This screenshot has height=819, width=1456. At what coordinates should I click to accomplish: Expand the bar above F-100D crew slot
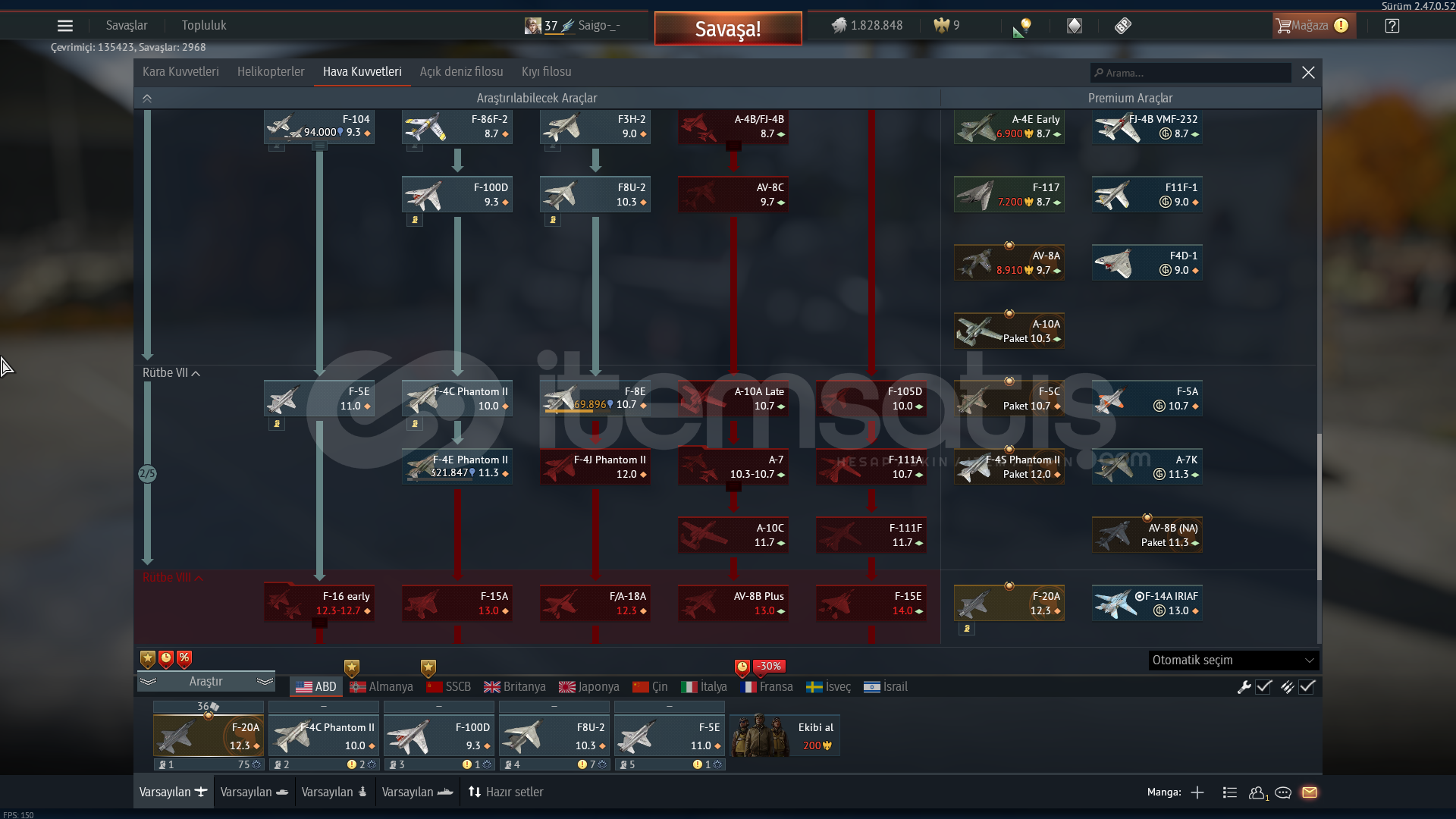tap(439, 706)
